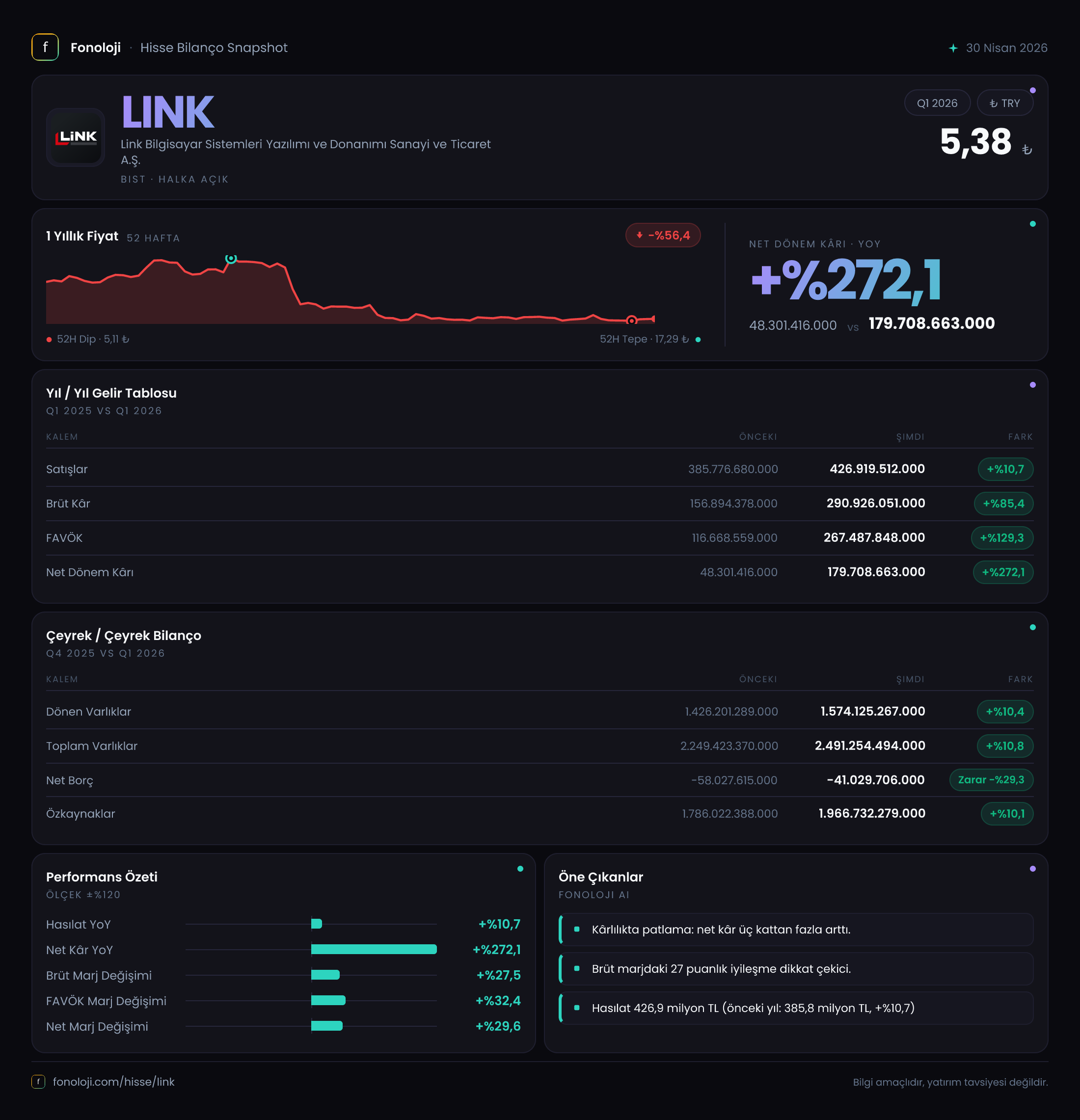
Task: Click the Net Borç value -41.029.706.000
Action: (x=875, y=780)
